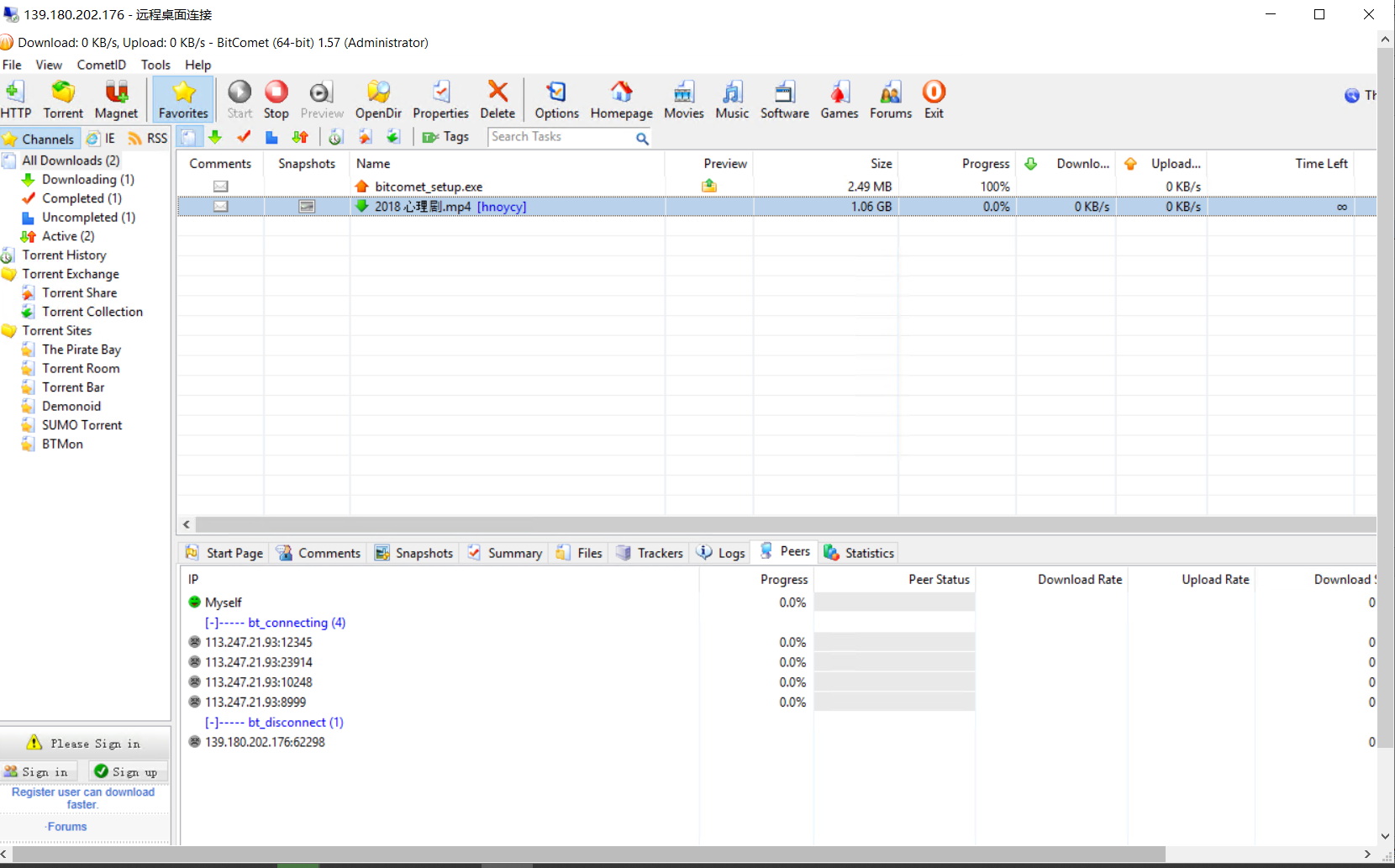Click the Torrent open icon in toolbar

point(63,100)
